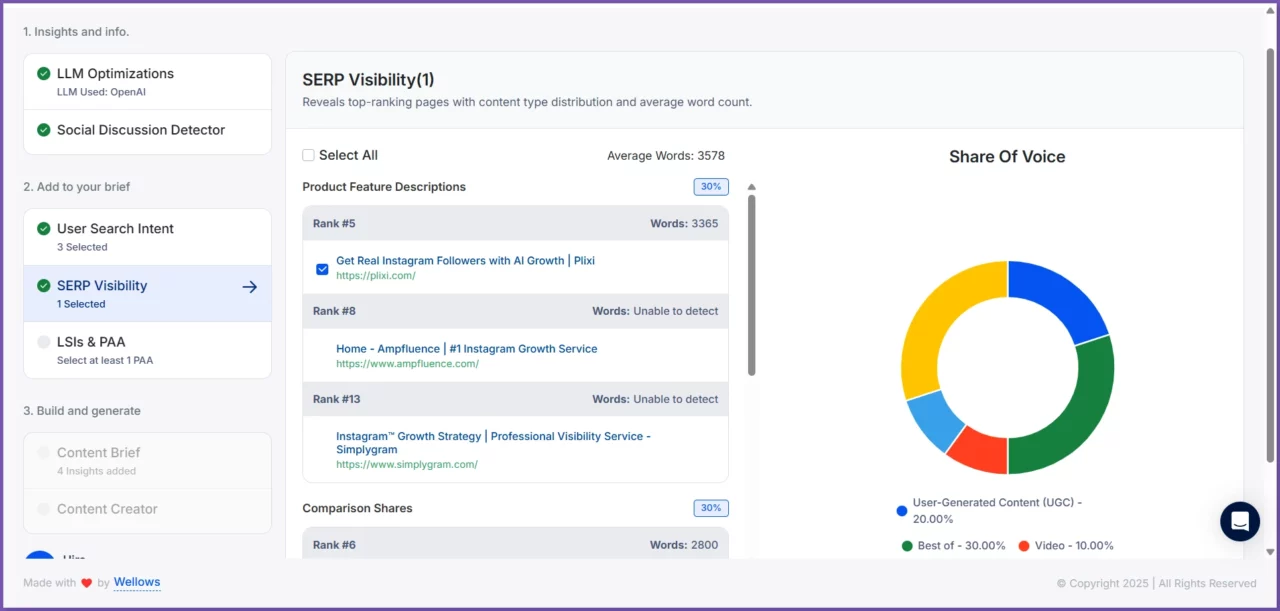
Task: Click the green check icon beside User Search Intent
Action: click(x=44, y=229)
